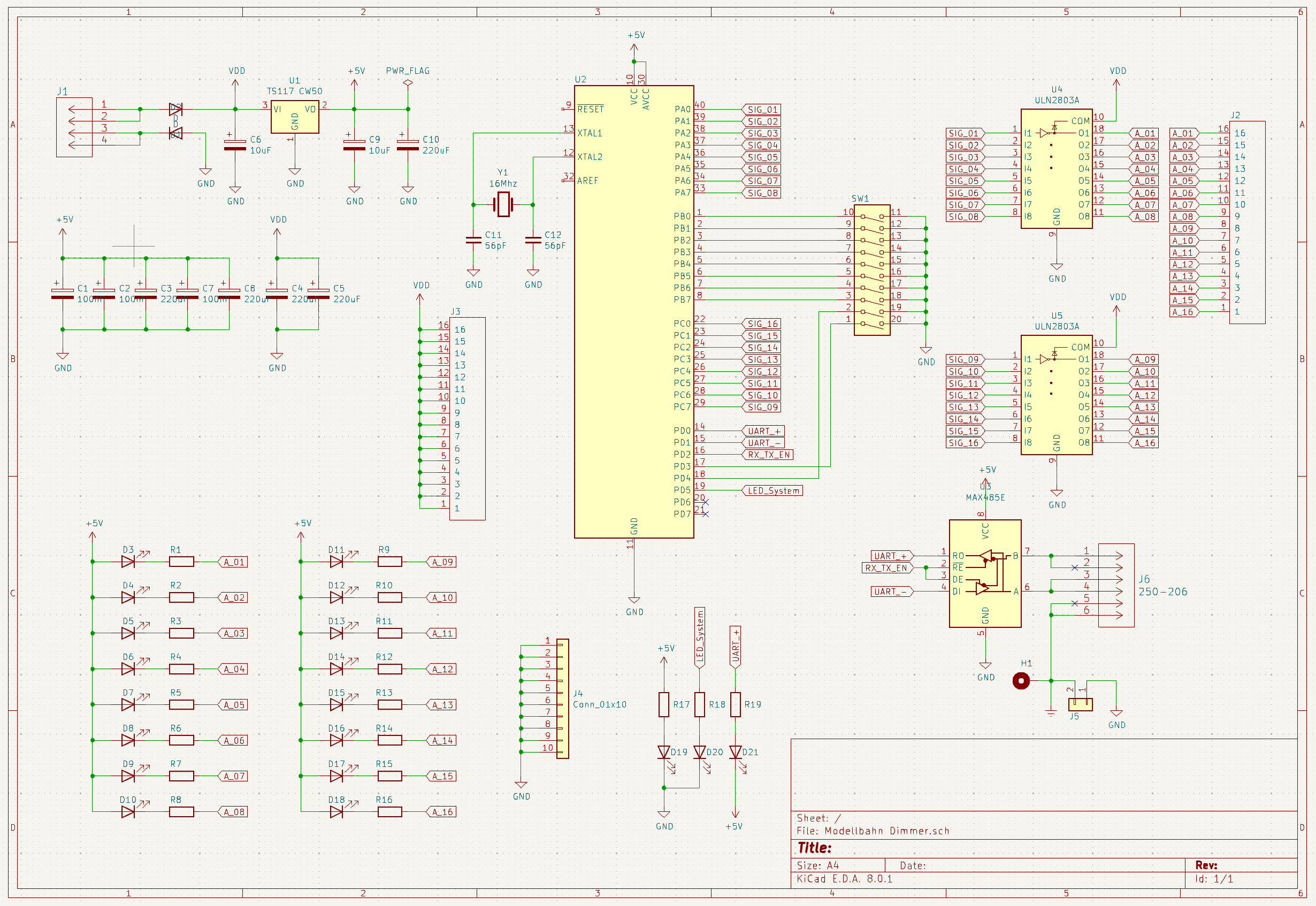Screen dimensions: 1316x906
Task: Click the PWR_FLAG power symbol
Action: click(x=408, y=83)
